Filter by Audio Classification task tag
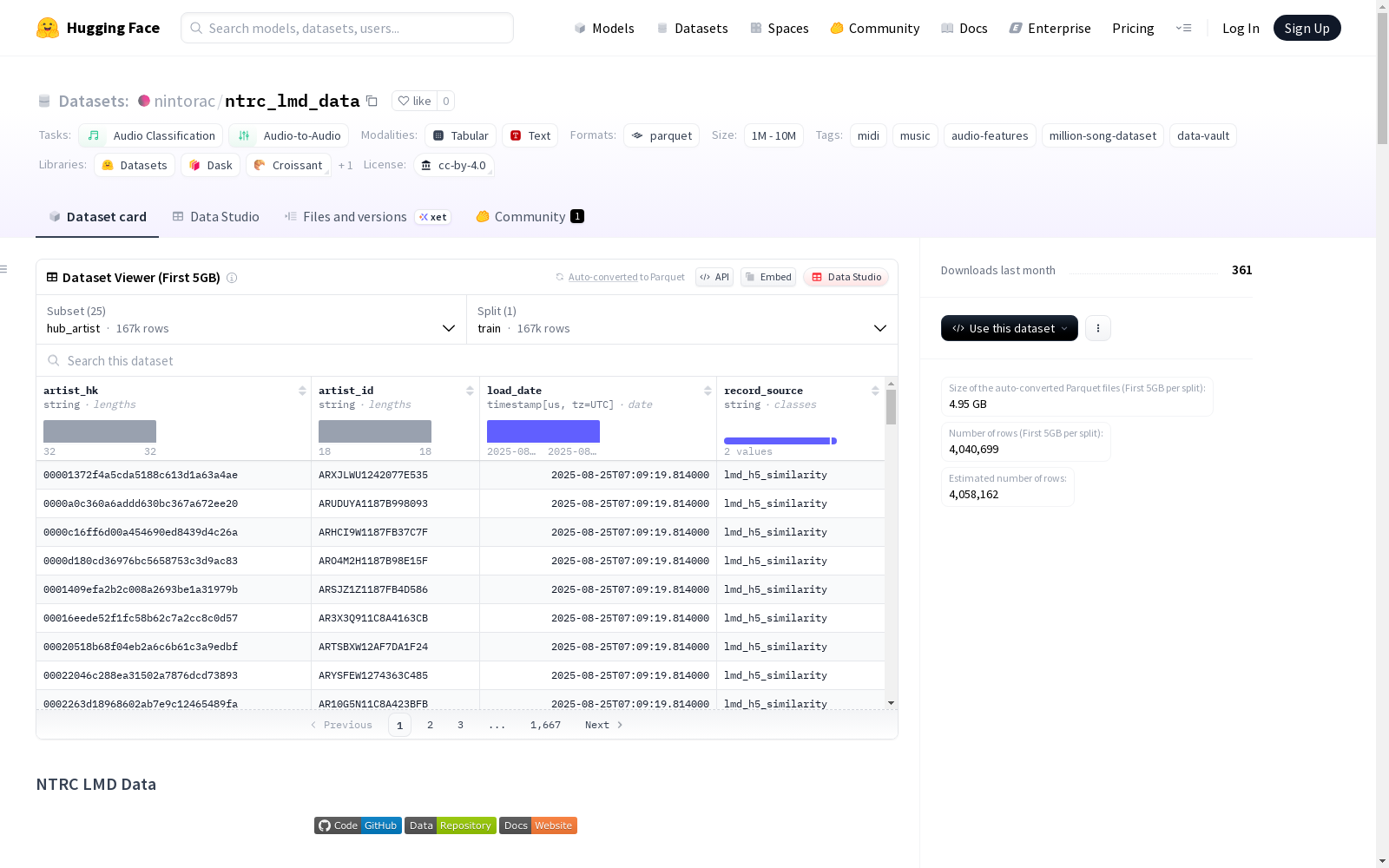 tap(151, 135)
